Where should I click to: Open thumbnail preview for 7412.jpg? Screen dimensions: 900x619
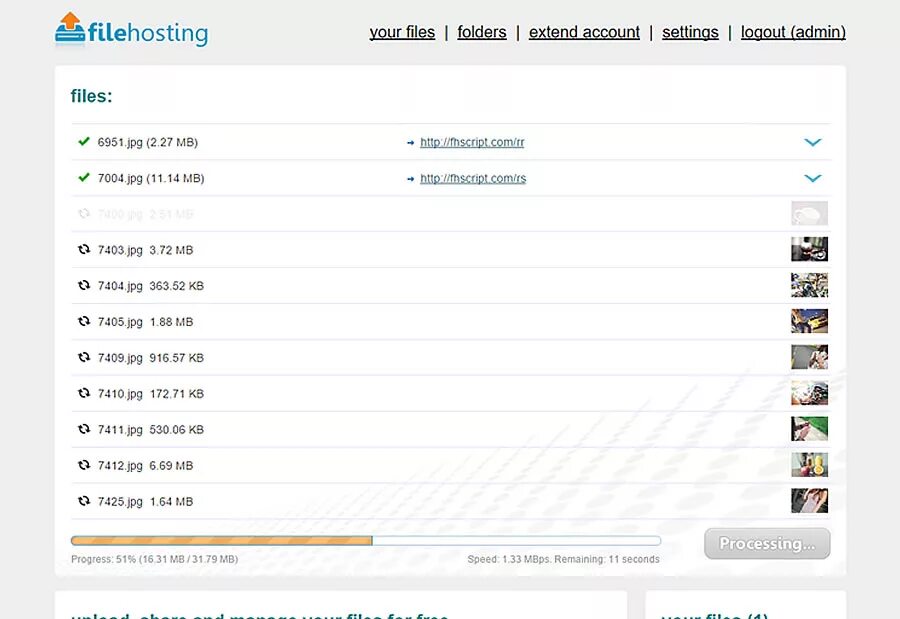pos(809,465)
